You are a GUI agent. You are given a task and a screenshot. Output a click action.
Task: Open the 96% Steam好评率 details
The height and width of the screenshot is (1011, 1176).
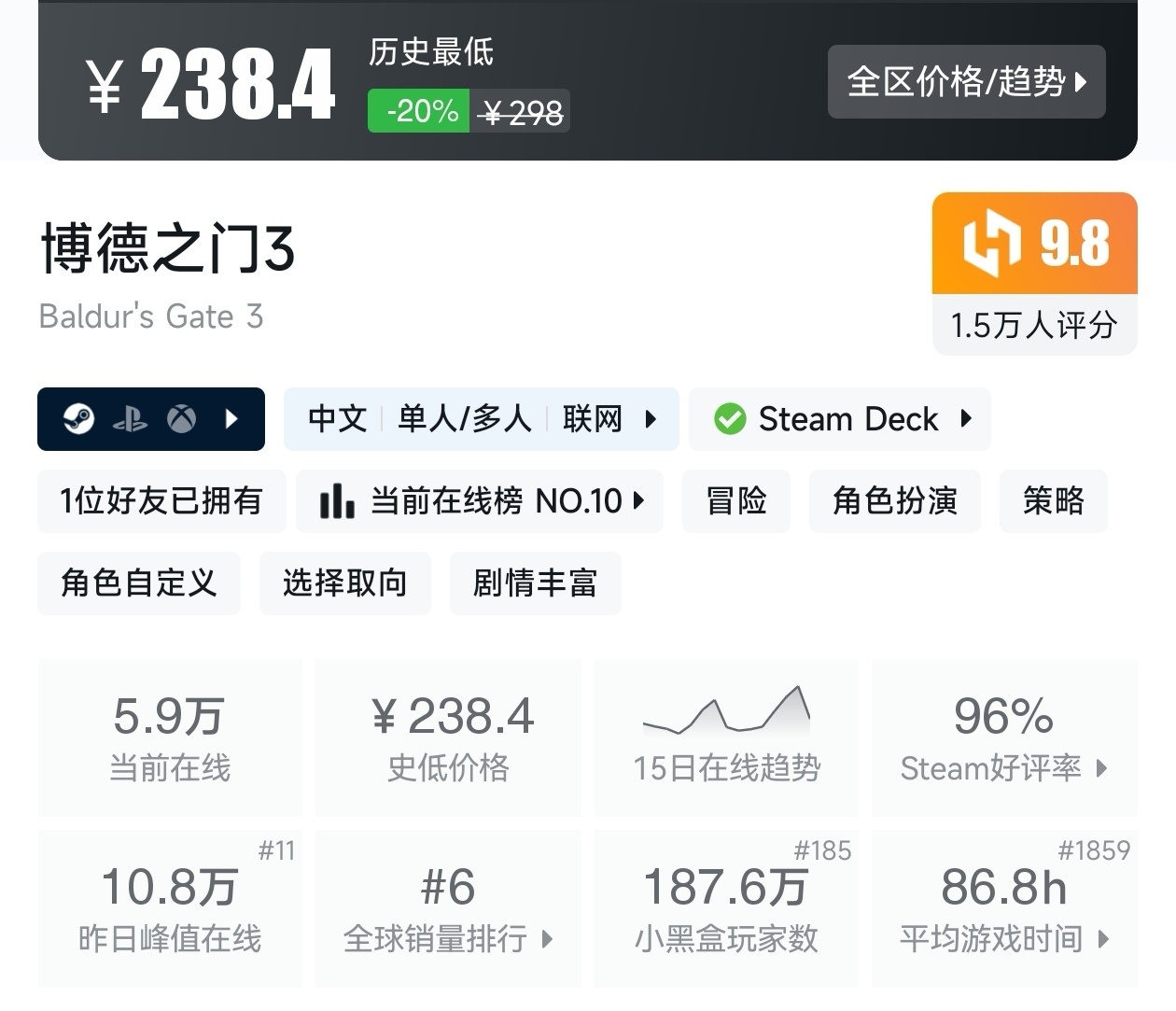tap(1004, 737)
